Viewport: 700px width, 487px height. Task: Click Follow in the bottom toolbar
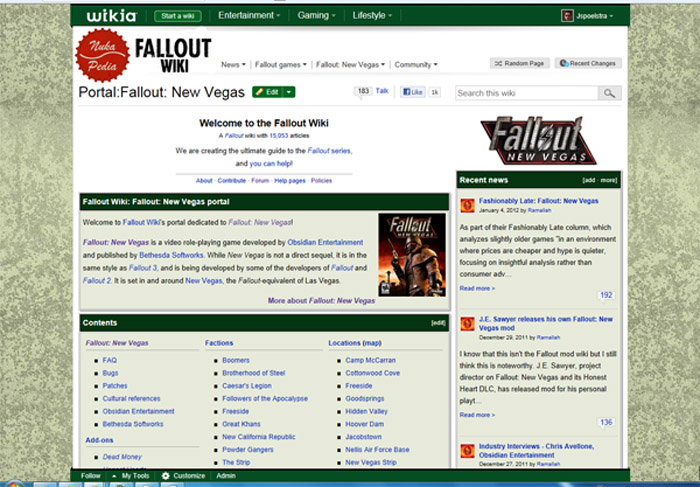tap(91, 476)
